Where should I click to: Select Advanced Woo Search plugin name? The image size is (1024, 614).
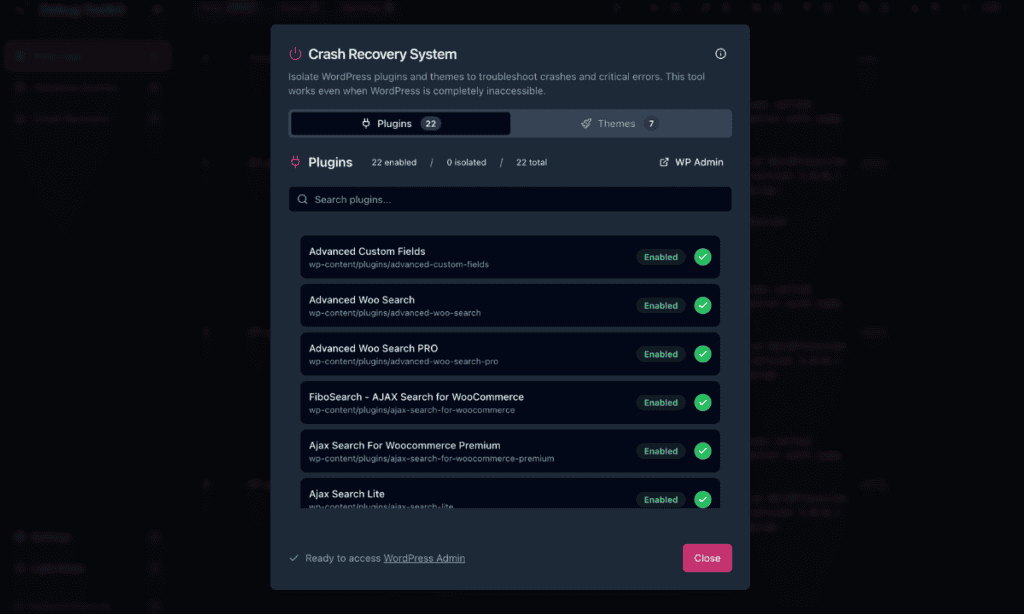pyautogui.click(x=362, y=300)
